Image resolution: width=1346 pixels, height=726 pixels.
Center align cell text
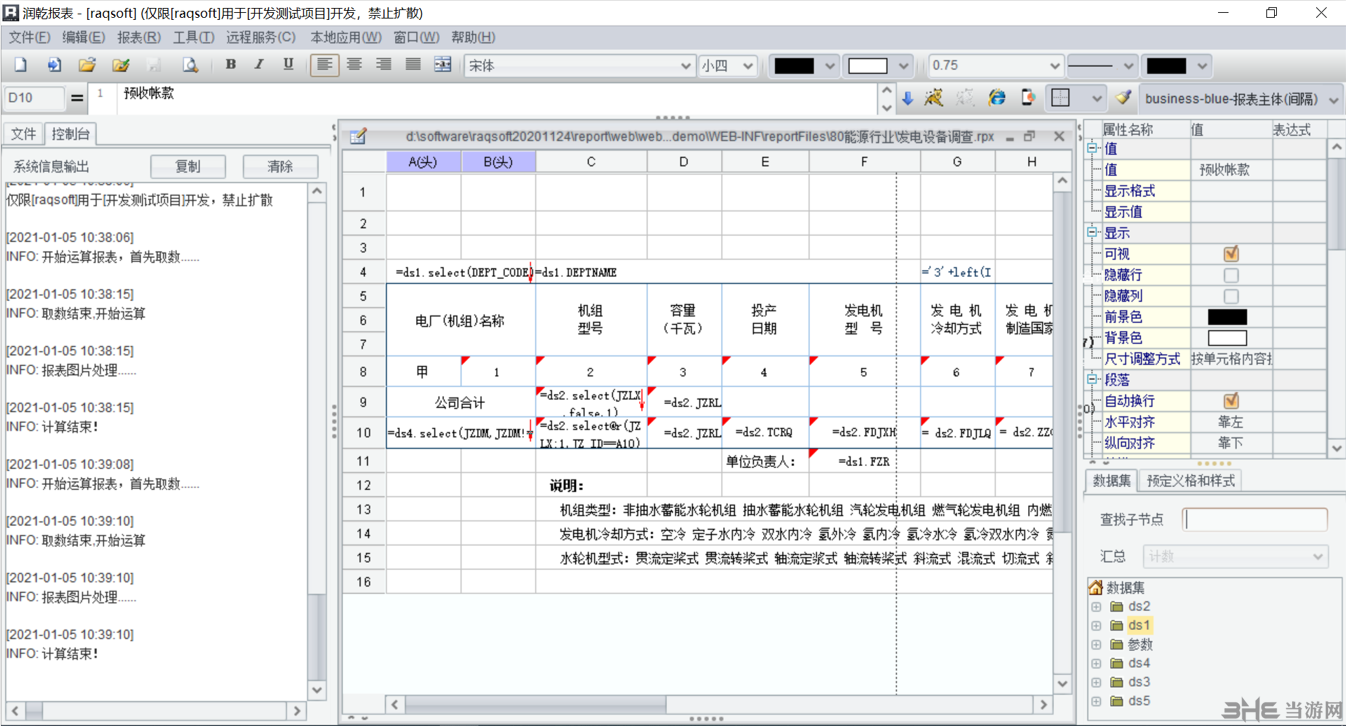tap(354, 65)
